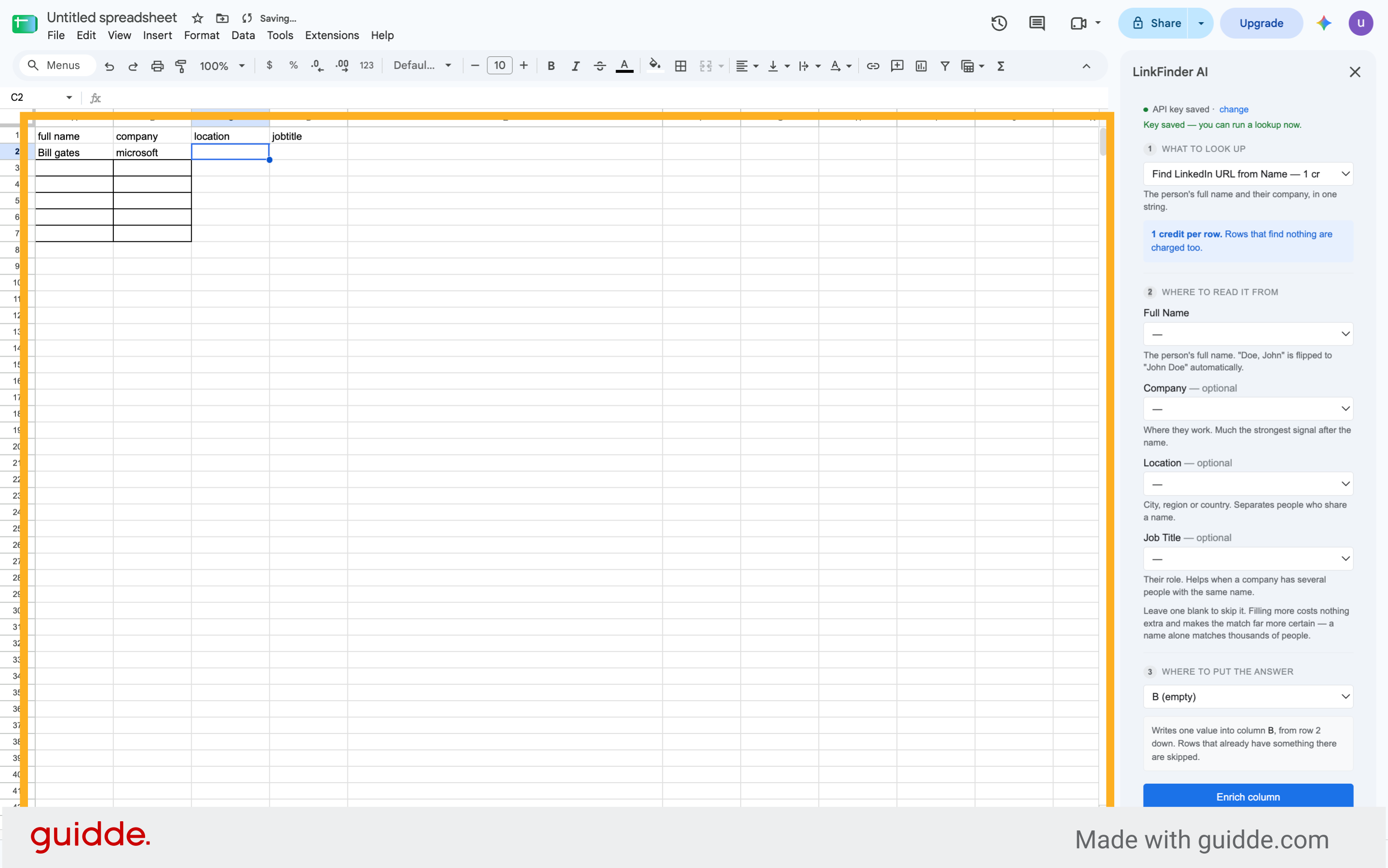Open share options dropdown arrow
Screen dimensions: 1388x868
(1201, 24)
